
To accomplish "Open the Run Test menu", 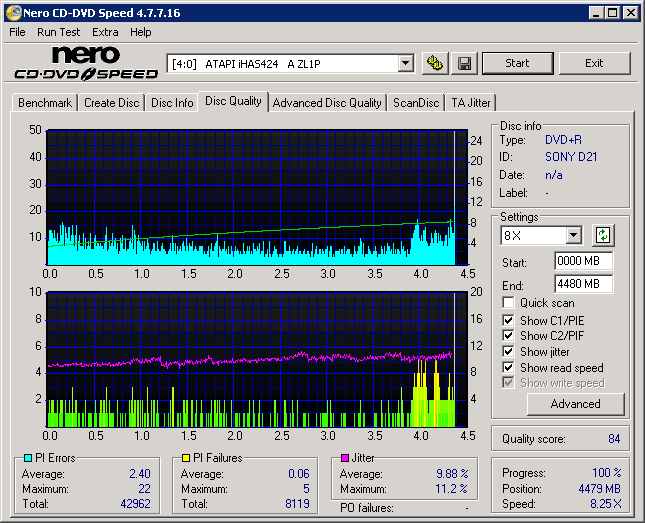I will [x=58, y=32].
